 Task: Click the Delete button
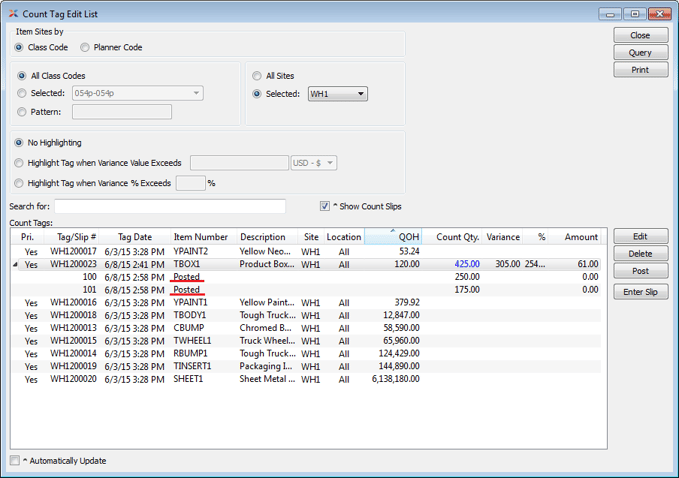640,254
